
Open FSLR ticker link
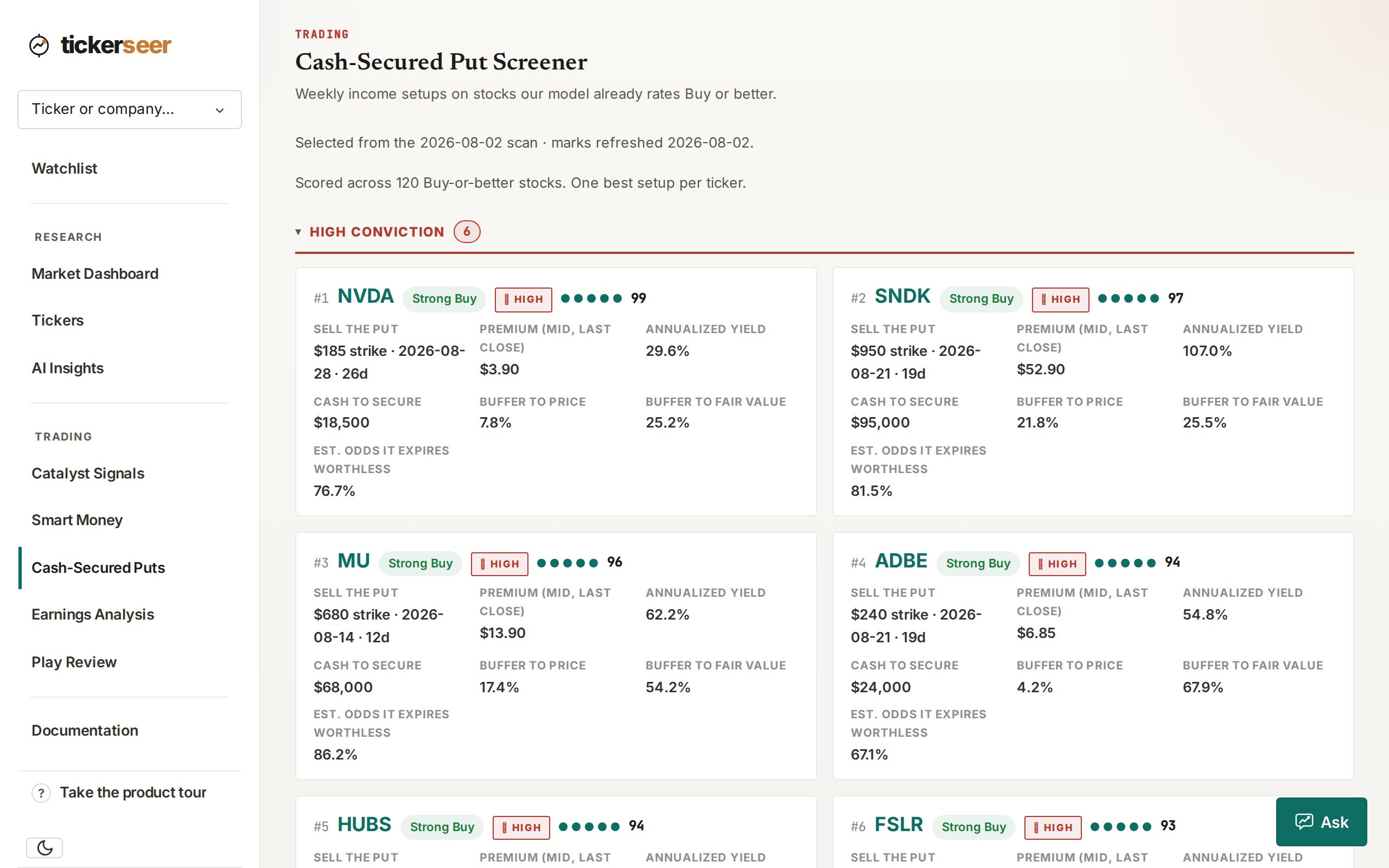click(x=899, y=825)
